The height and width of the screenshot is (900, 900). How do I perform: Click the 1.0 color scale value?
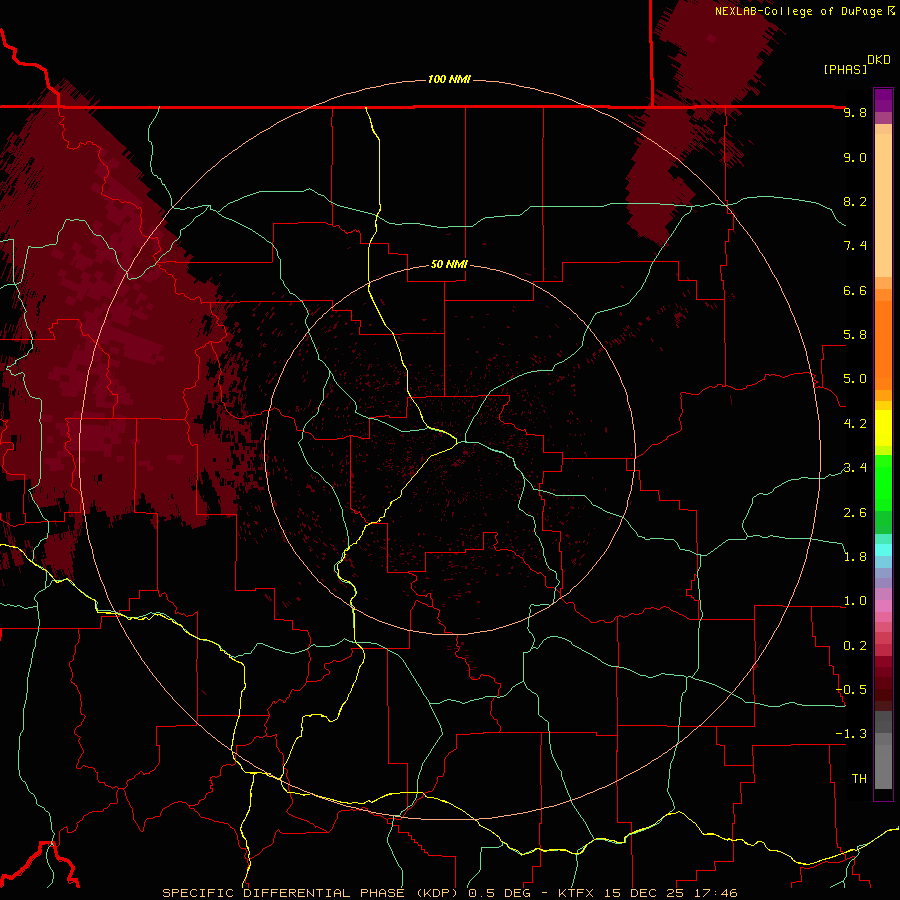click(855, 601)
